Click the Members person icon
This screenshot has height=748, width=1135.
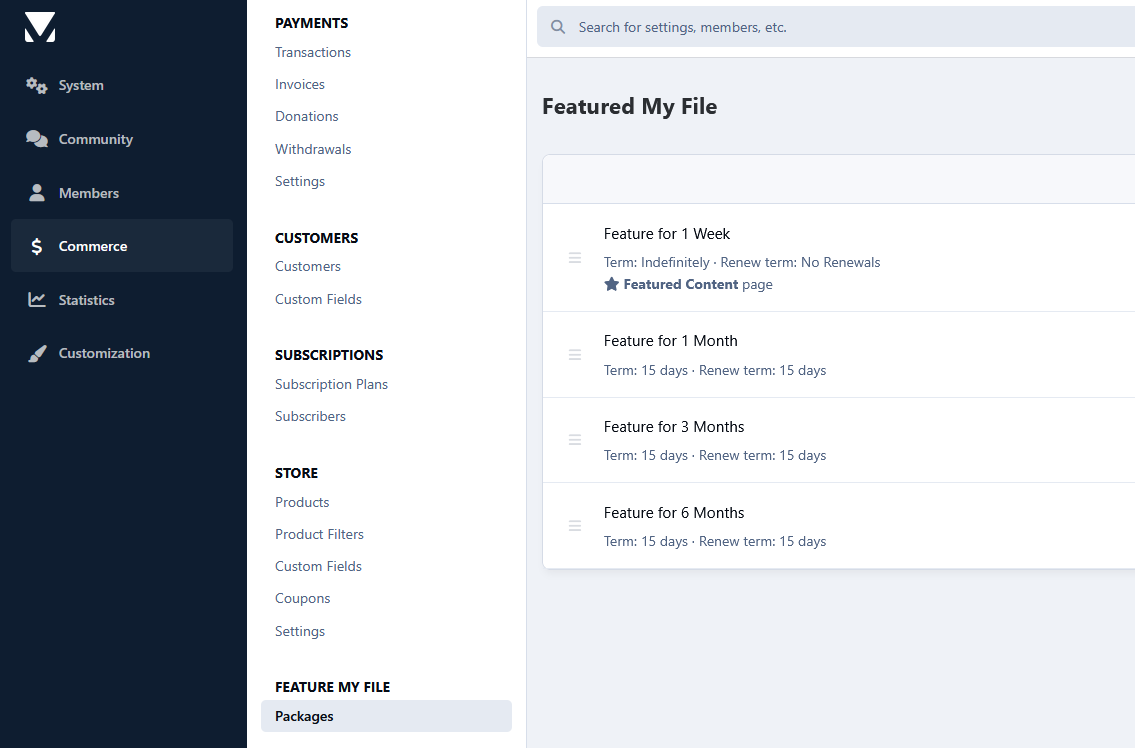[37, 193]
